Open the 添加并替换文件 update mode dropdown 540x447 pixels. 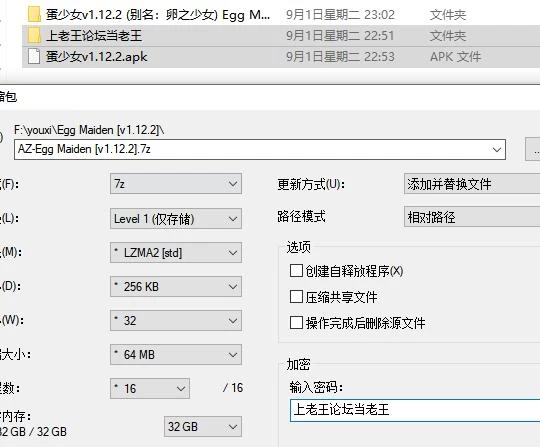[x=472, y=184]
